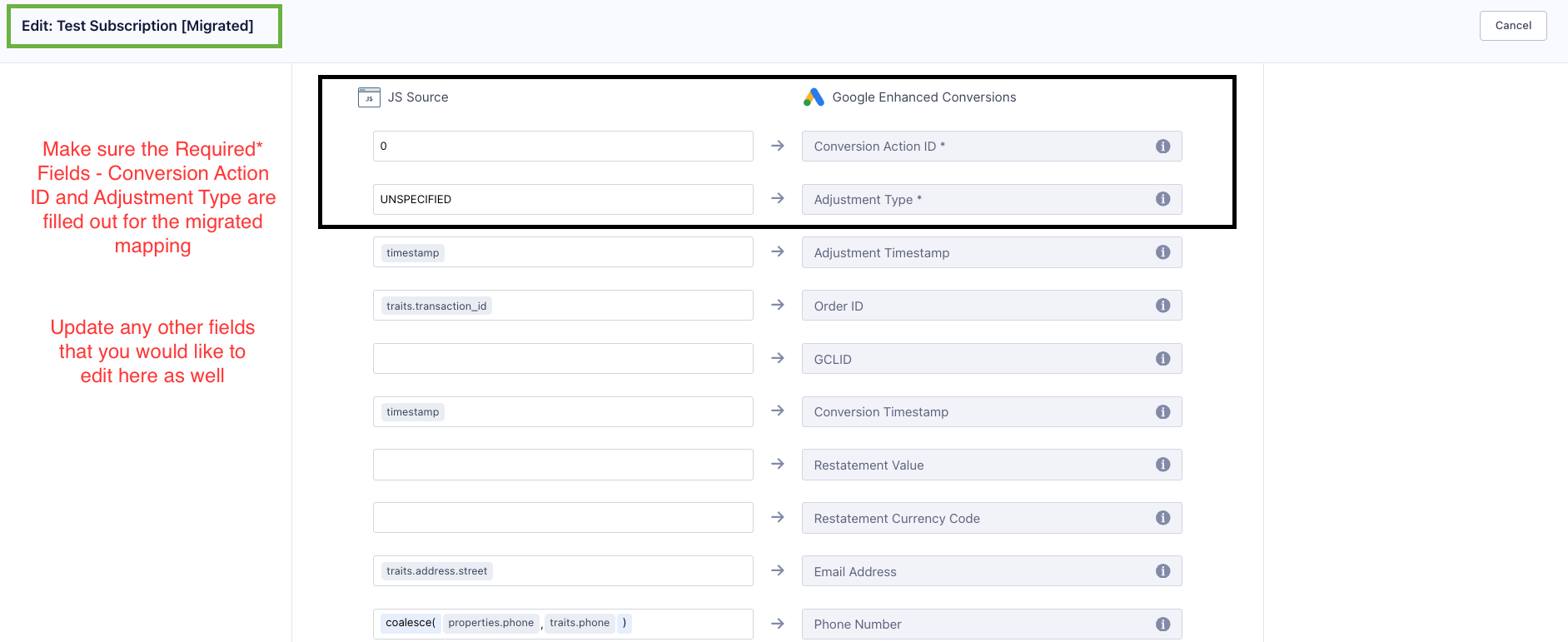1568x642 pixels.
Task: Click the 'Edit: Test Subscription [Migrated]' title
Action: tap(137, 26)
